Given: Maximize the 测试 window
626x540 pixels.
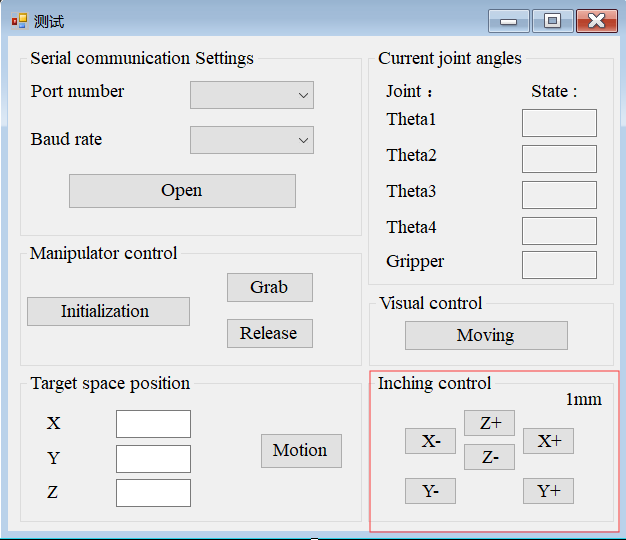Looking at the screenshot, I should point(553,22).
